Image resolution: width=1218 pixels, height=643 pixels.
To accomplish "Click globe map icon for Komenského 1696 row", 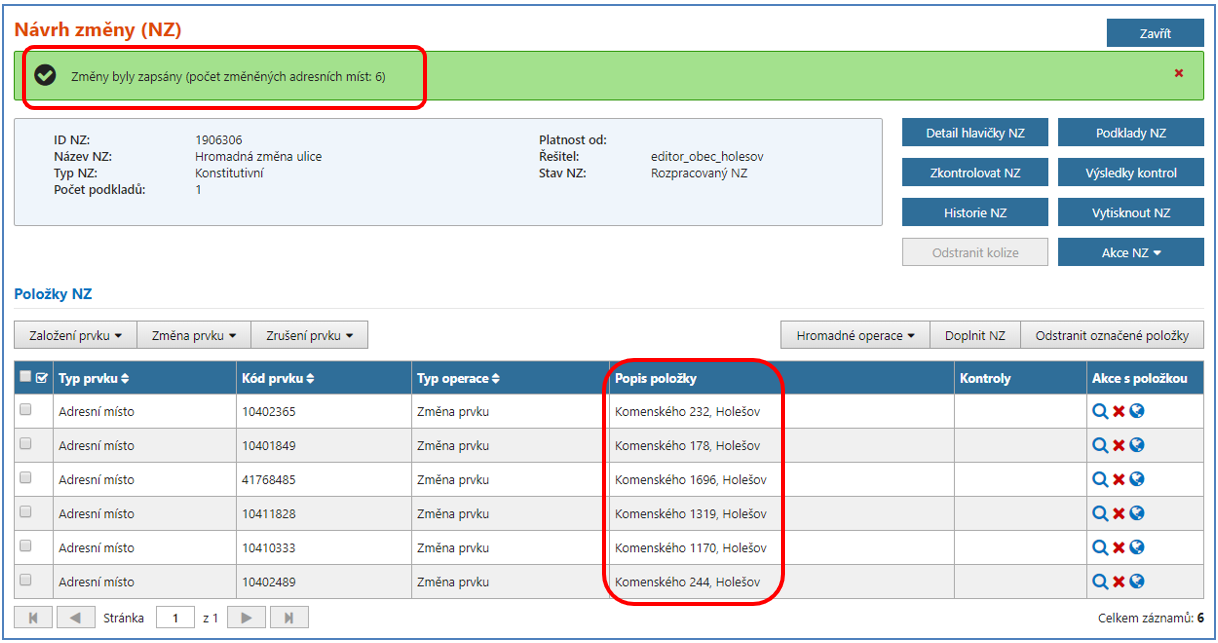I will (1137, 480).
